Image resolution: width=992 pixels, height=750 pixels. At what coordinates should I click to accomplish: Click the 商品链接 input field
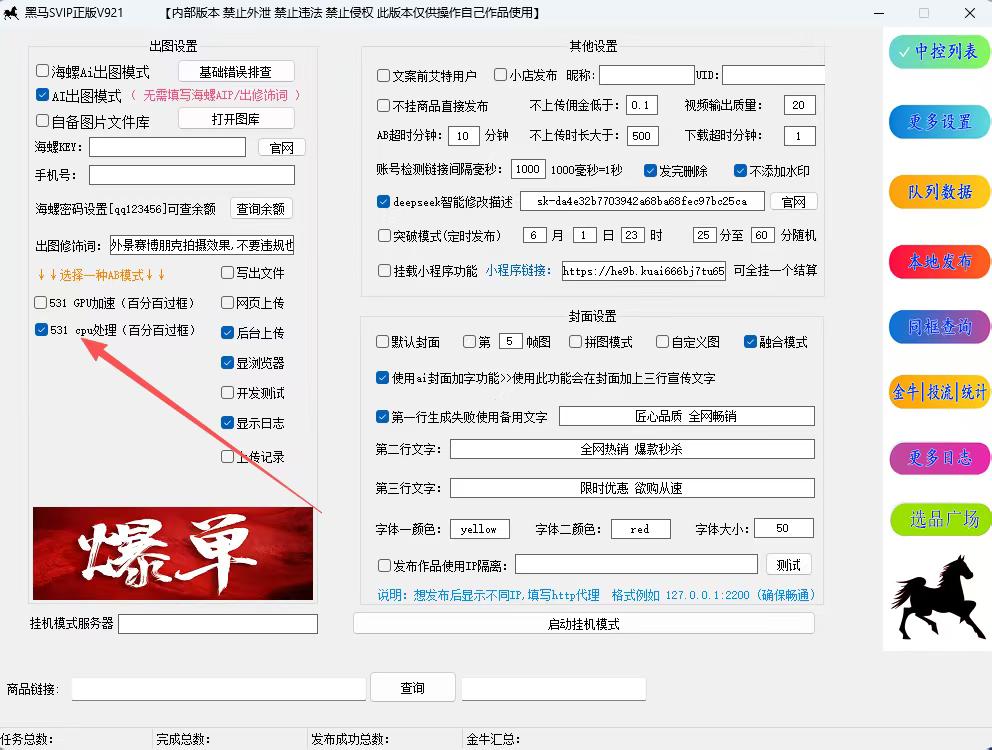coord(219,689)
